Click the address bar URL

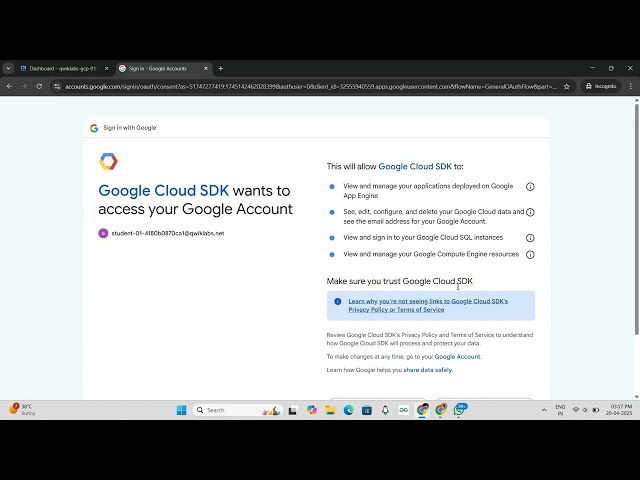pyautogui.click(x=311, y=87)
